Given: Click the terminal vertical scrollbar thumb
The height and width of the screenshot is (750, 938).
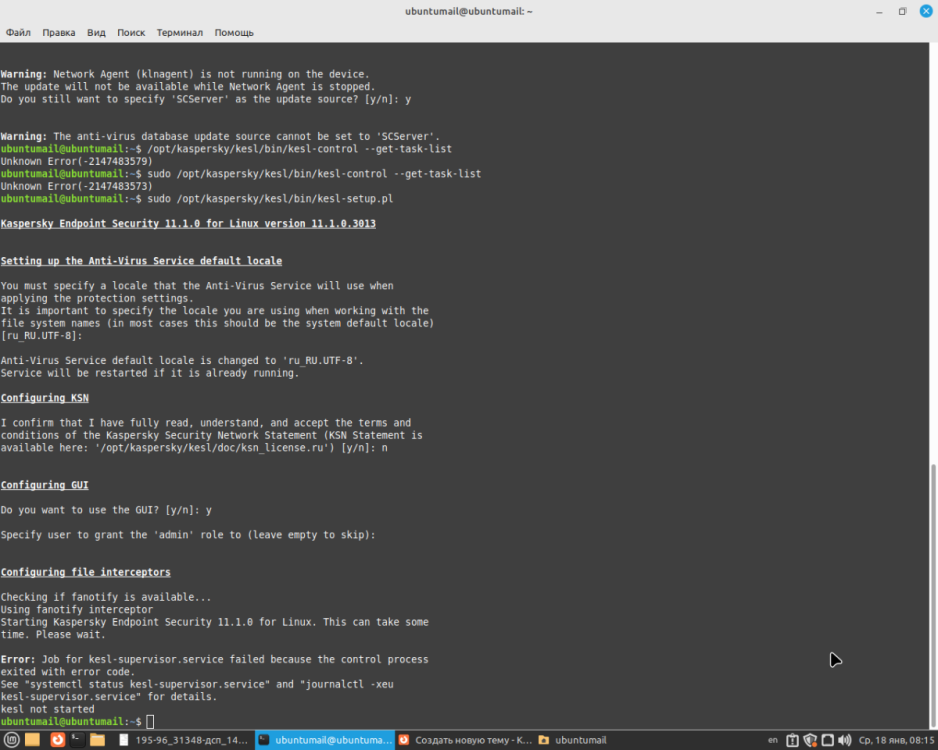Looking at the screenshot, I should 933,595.
